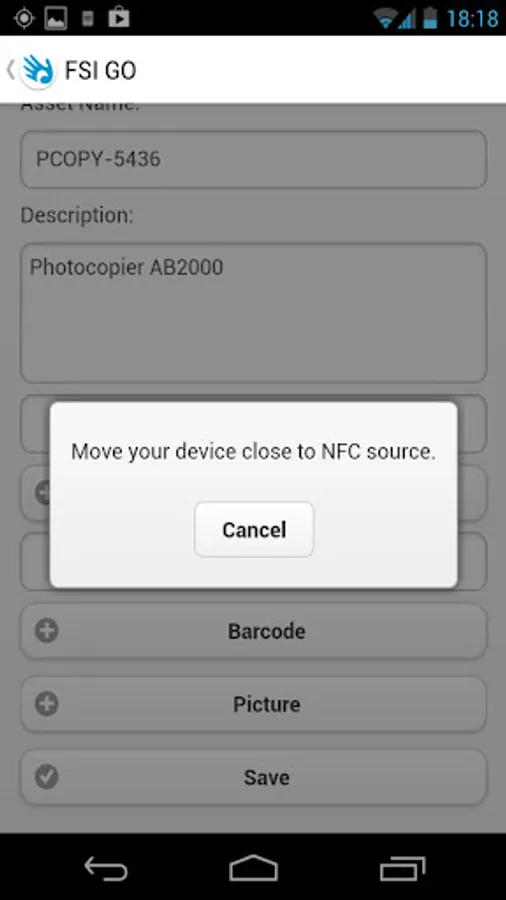Tap the plus icon on the Picture row
Image resolution: width=506 pixels, height=900 pixels.
point(46,704)
